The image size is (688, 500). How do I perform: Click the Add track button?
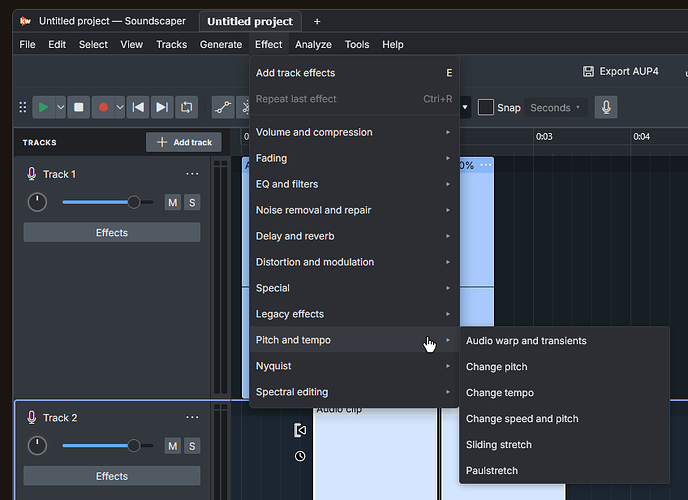pos(184,142)
